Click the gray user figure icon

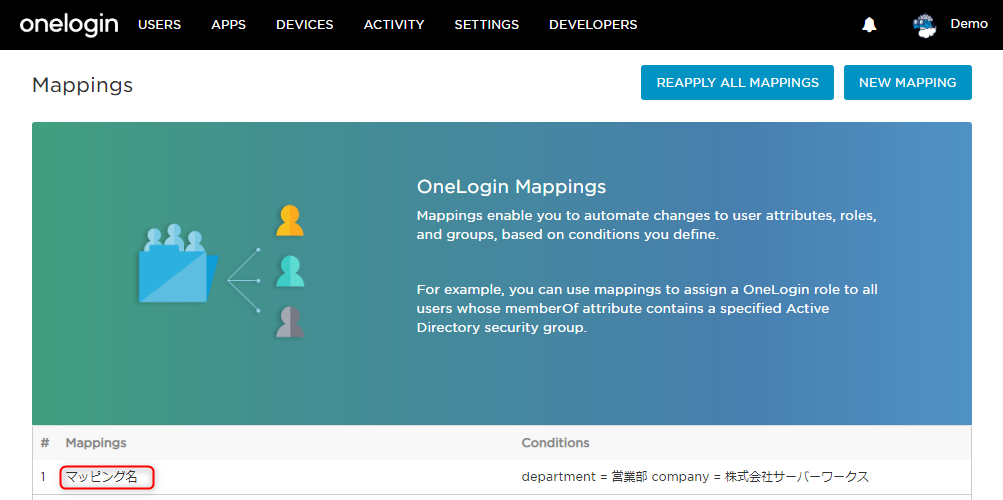290,322
